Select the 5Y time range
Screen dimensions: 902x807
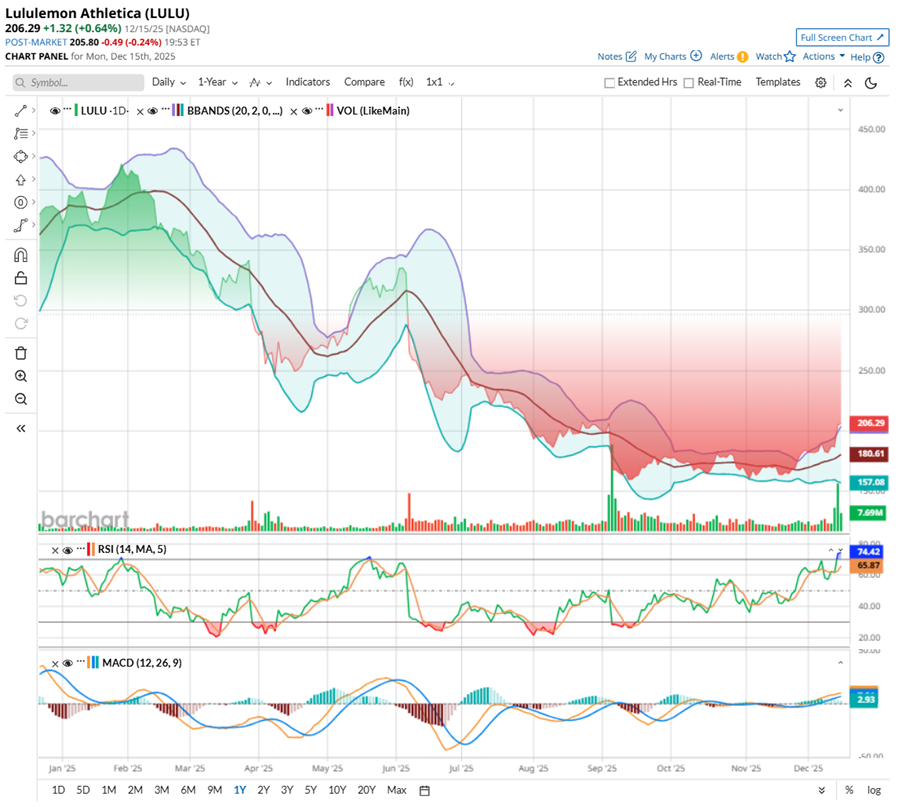click(x=311, y=790)
